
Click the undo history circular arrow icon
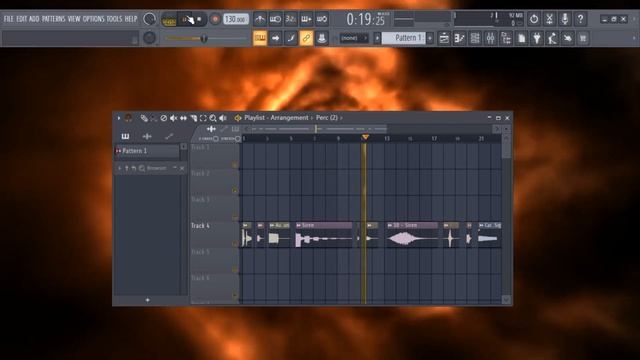pos(534,19)
